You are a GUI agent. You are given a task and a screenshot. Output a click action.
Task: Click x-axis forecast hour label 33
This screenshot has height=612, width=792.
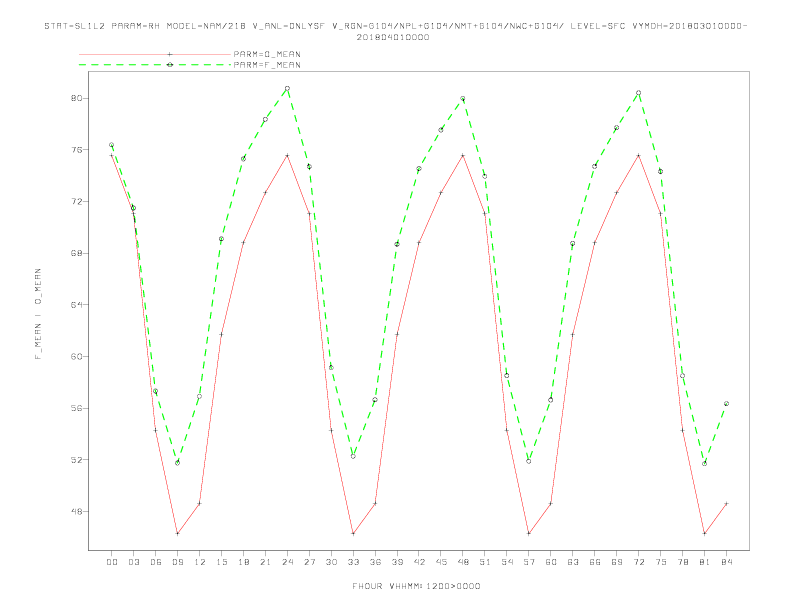[353, 562]
